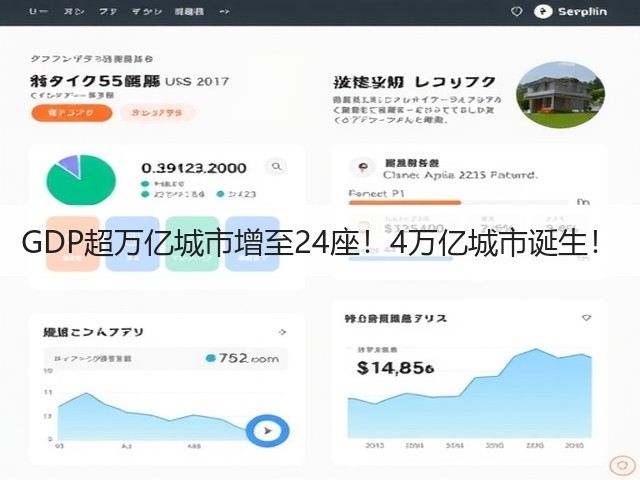
Task: Click the pale pink pill button
Action: tap(158, 113)
